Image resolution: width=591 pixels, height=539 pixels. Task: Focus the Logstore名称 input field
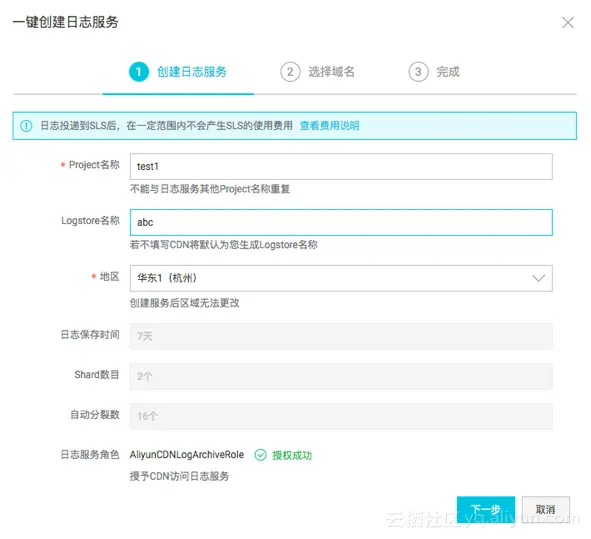pyautogui.click(x=341, y=222)
